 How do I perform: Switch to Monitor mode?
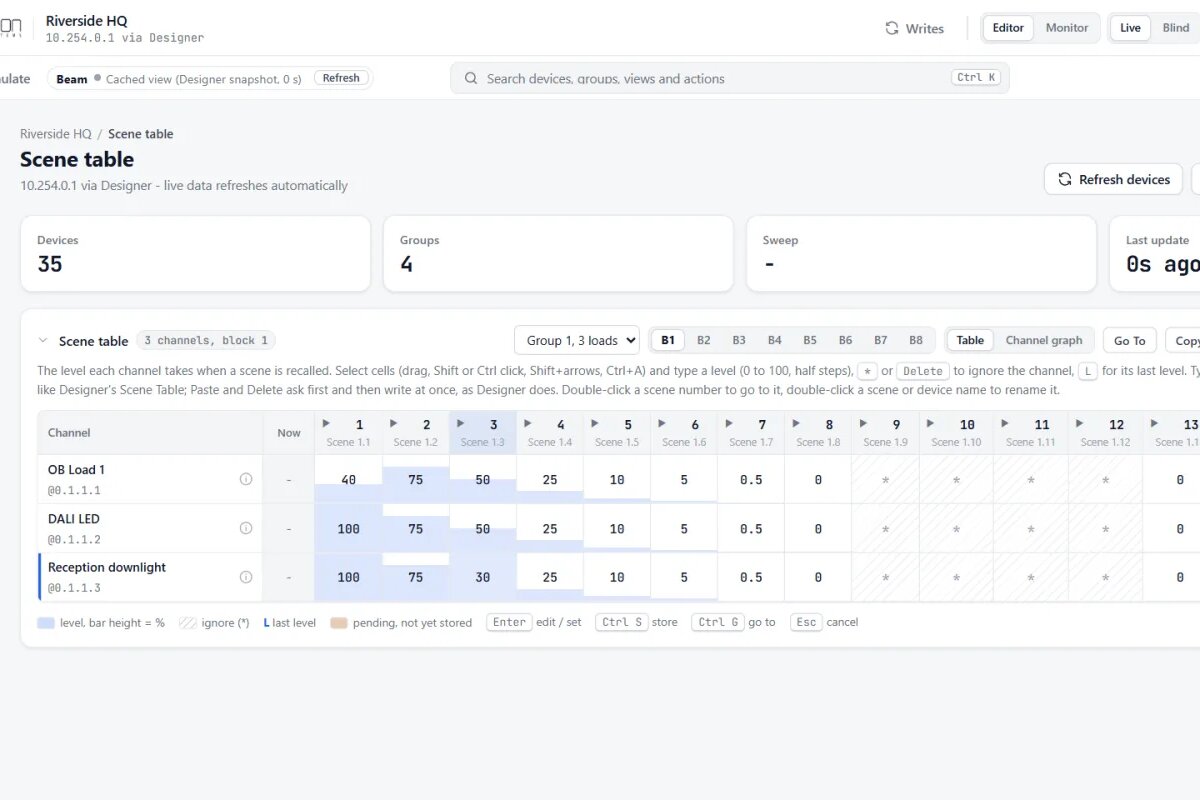click(x=1067, y=28)
